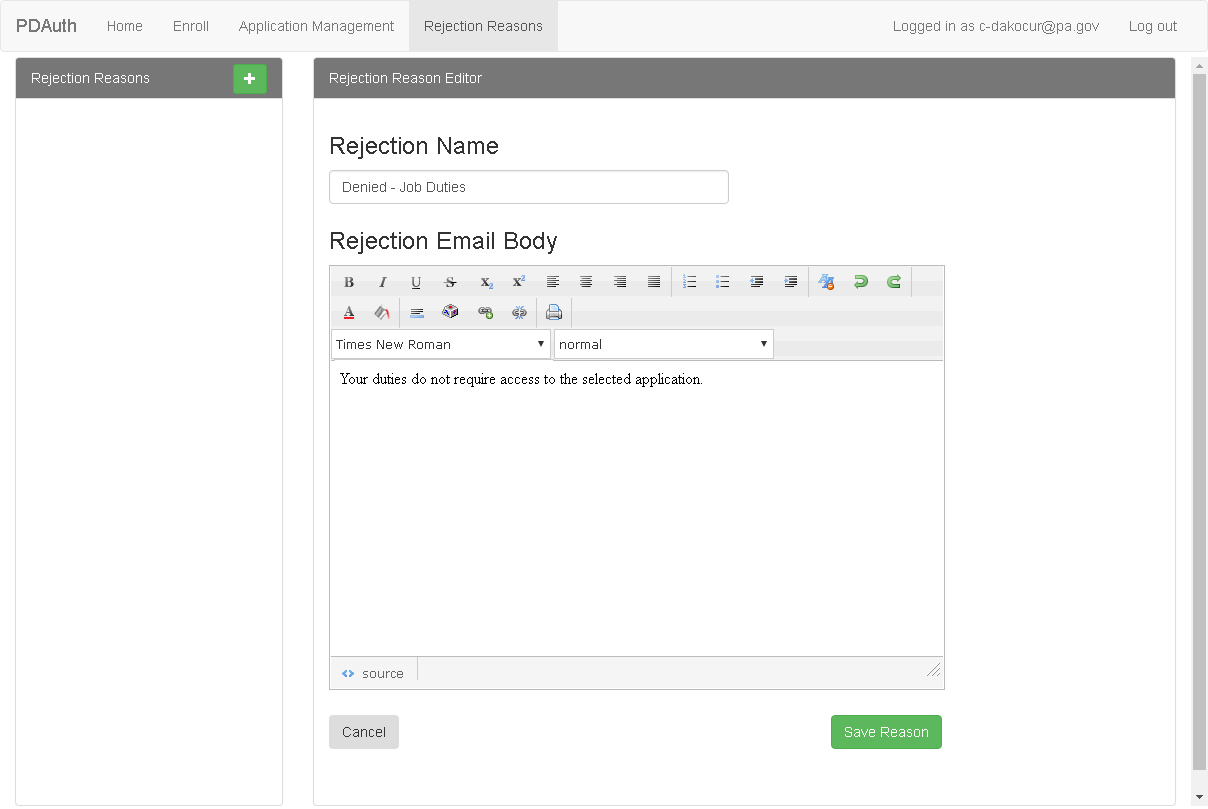
Task: Print the email body
Action: [554, 312]
